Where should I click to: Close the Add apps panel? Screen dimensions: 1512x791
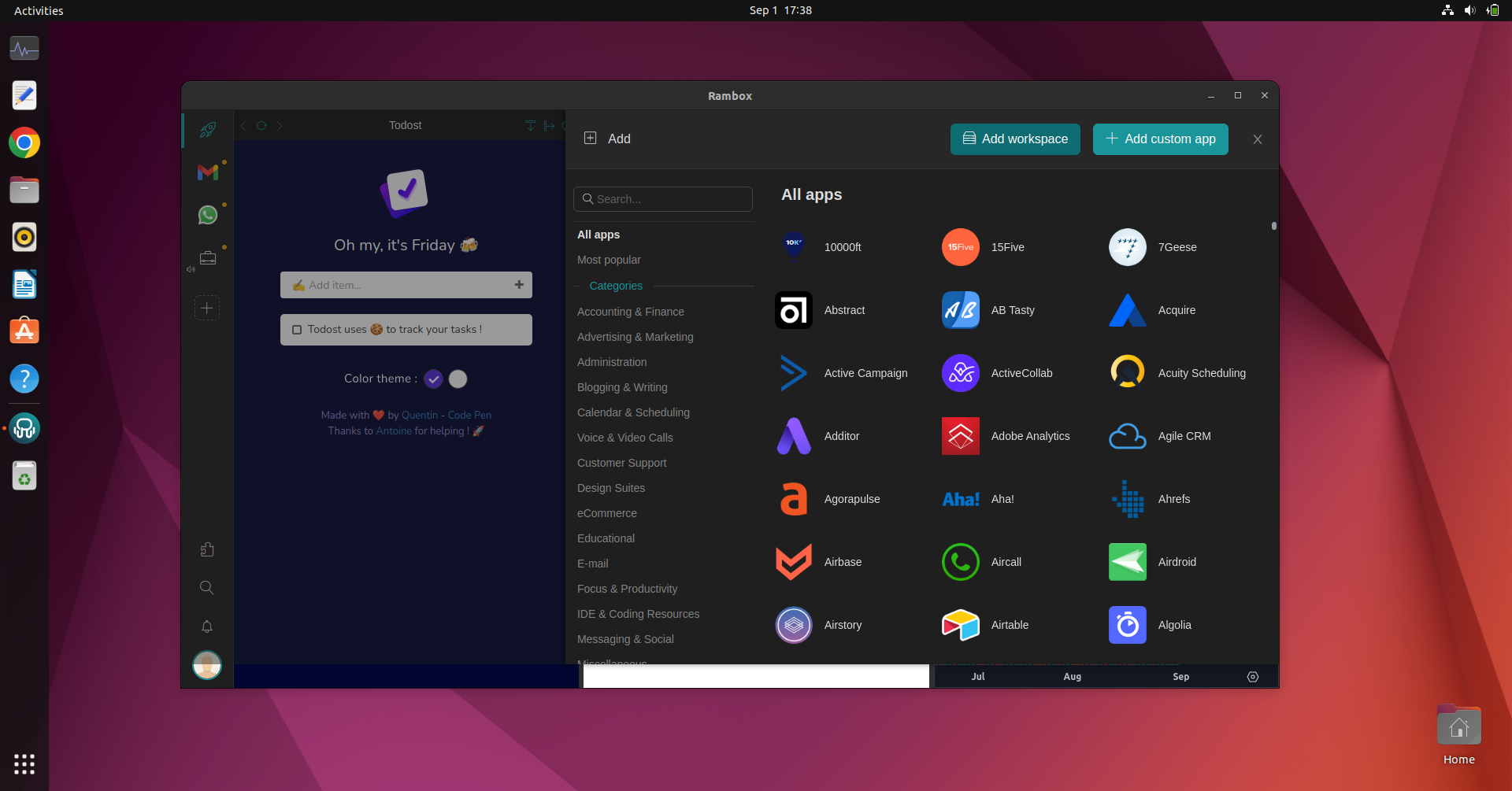pyautogui.click(x=1257, y=139)
